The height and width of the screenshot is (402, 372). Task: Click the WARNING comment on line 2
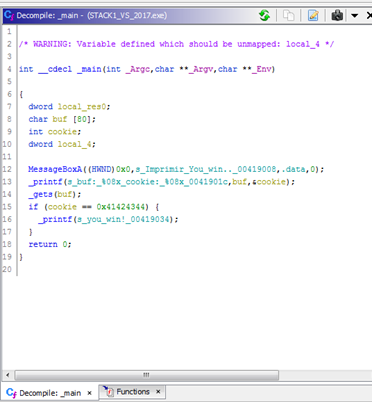(x=176, y=44)
